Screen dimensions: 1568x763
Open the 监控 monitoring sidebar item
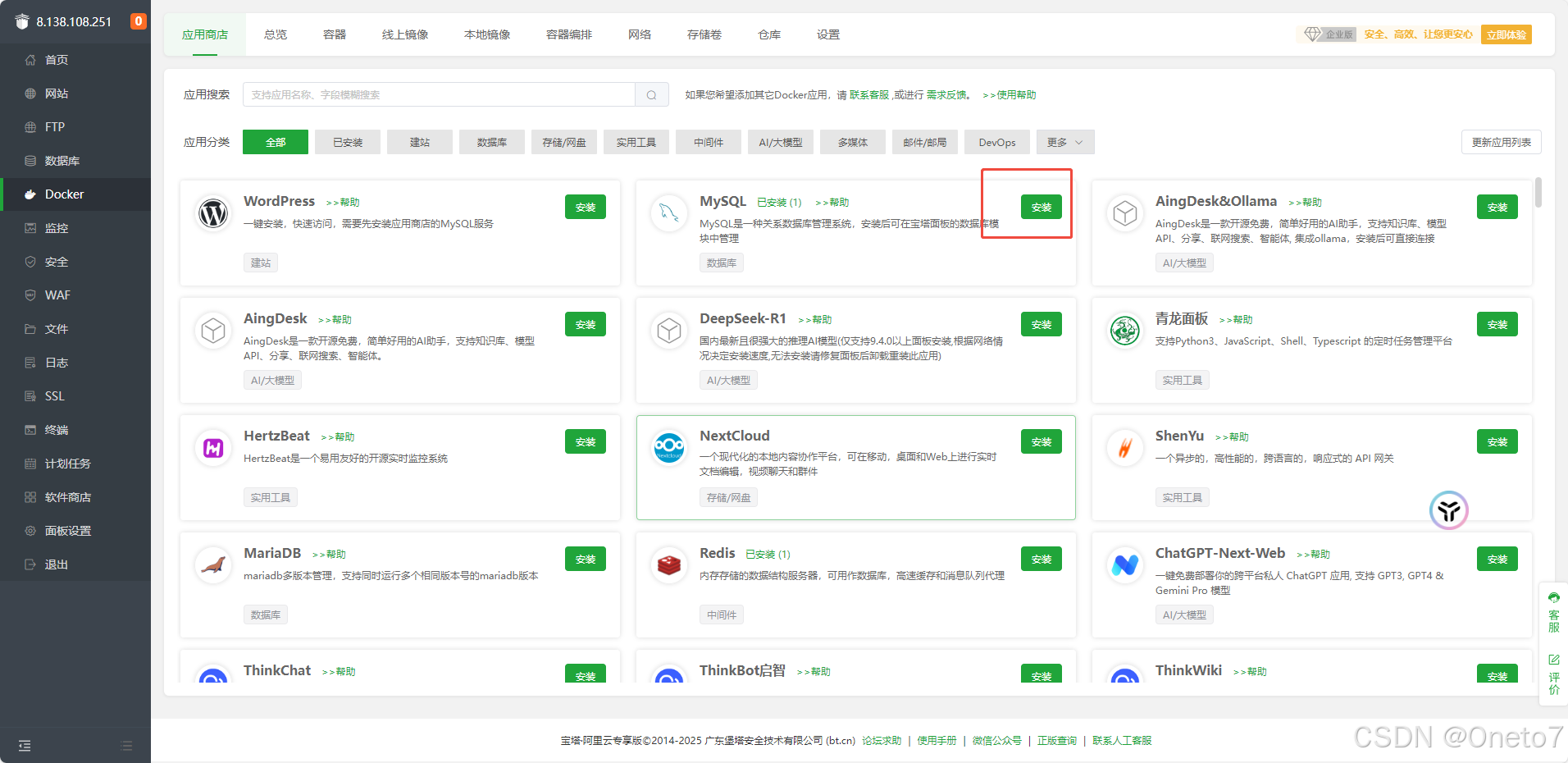click(x=75, y=228)
